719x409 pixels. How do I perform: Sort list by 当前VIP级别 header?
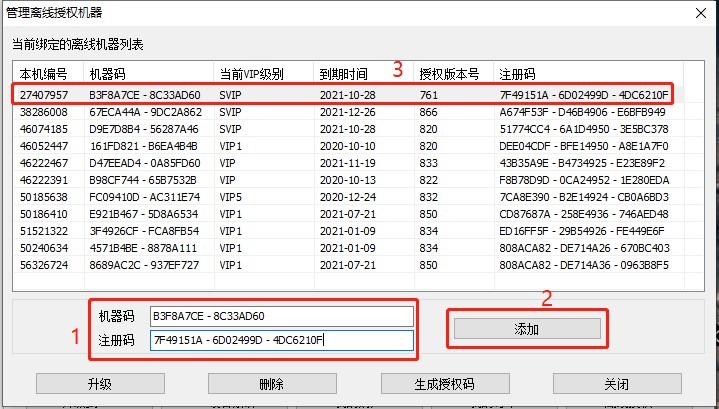point(264,74)
